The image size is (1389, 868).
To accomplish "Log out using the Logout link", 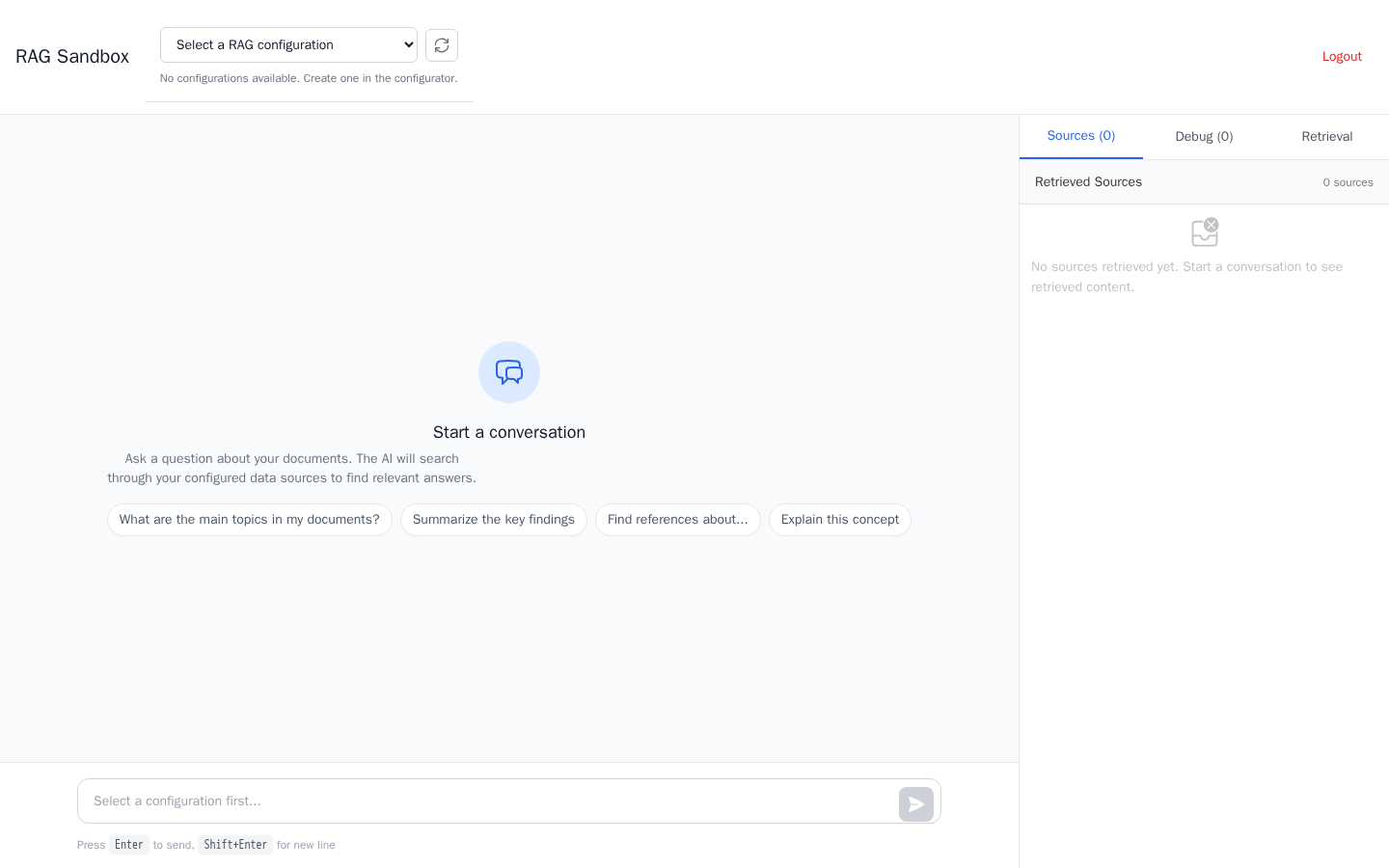I will pyautogui.click(x=1342, y=57).
